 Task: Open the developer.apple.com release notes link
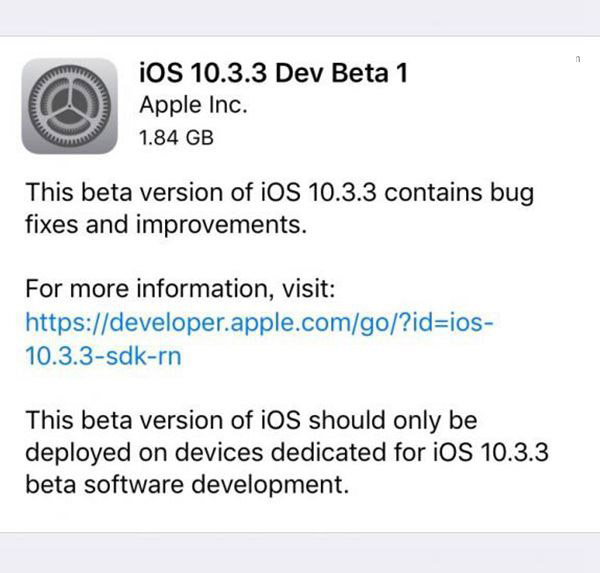[259, 322]
